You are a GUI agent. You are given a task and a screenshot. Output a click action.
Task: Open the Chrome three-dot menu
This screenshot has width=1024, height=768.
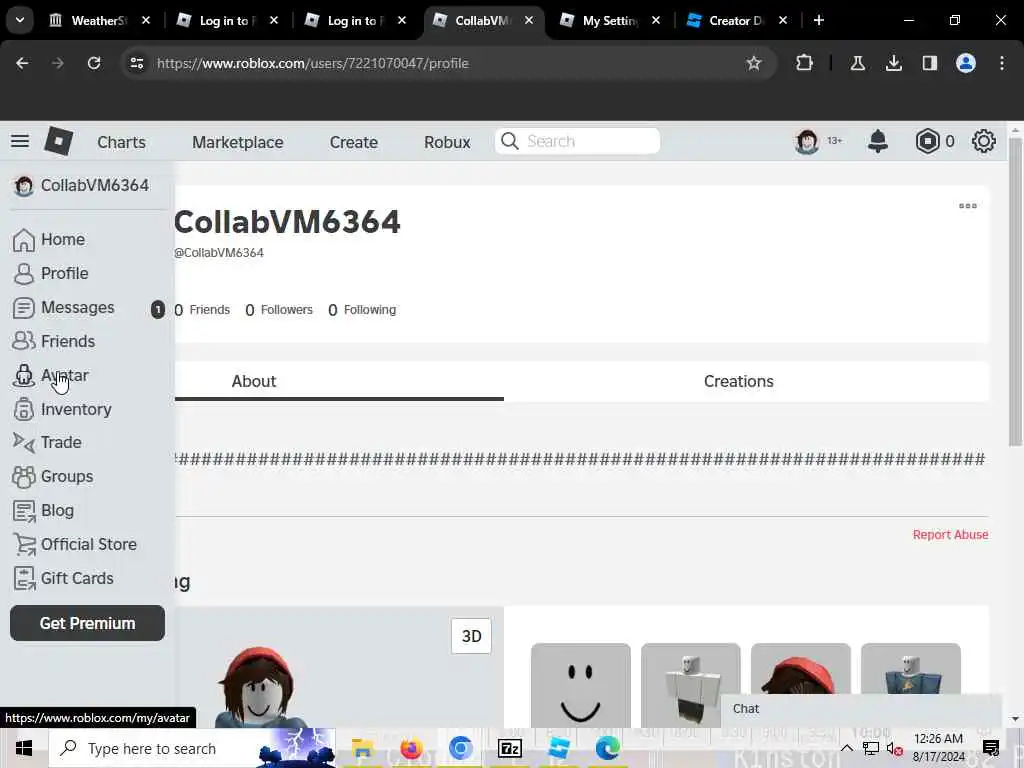[x=1002, y=63]
